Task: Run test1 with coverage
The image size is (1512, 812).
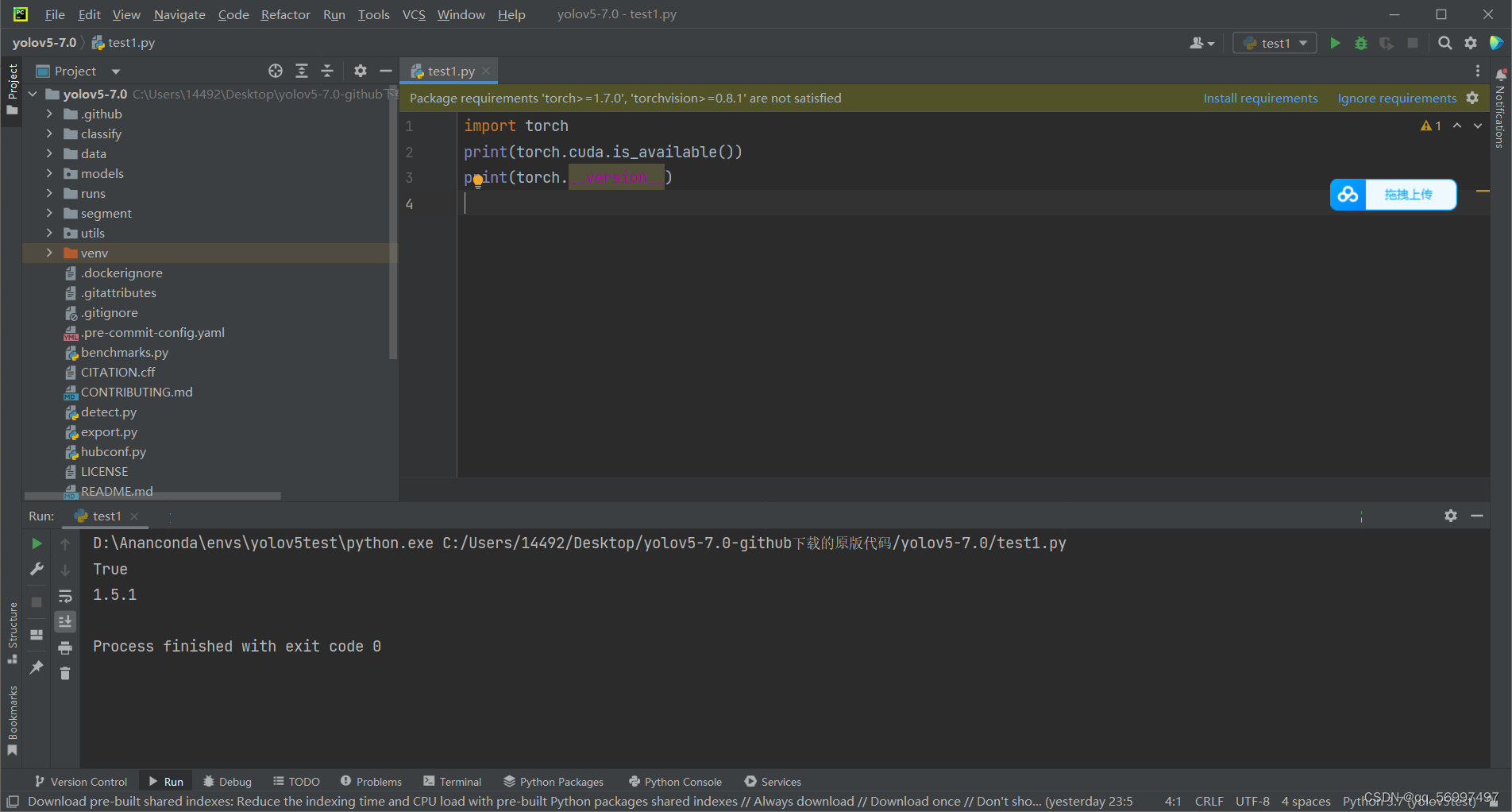Action: pyautogui.click(x=1387, y=43)
